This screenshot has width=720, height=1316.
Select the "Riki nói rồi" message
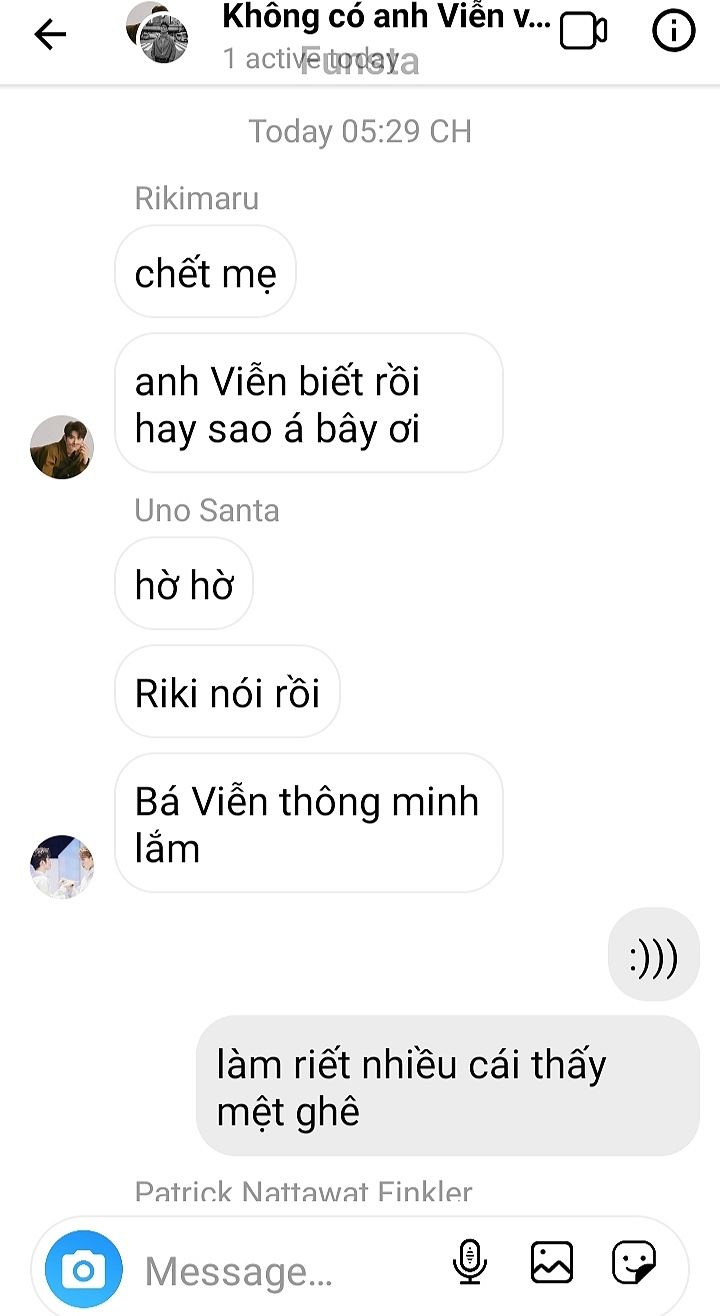point(227,692)
